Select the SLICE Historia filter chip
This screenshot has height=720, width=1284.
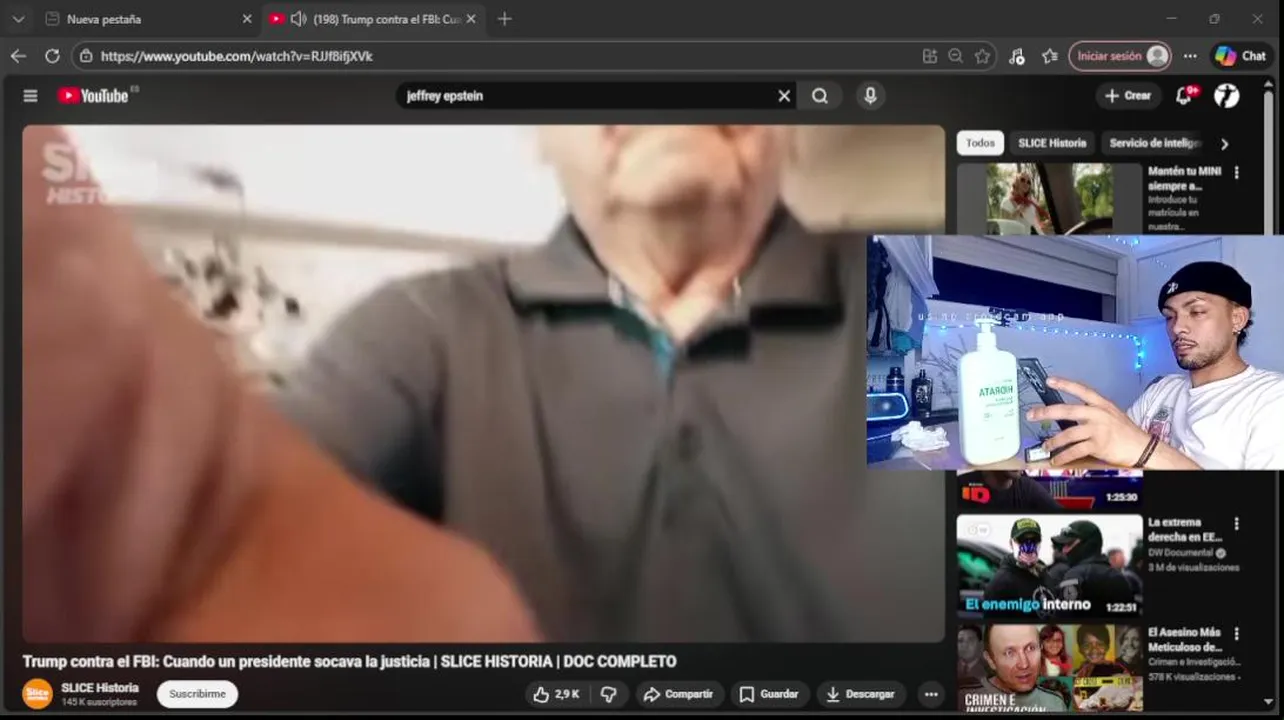[1052, 143]
